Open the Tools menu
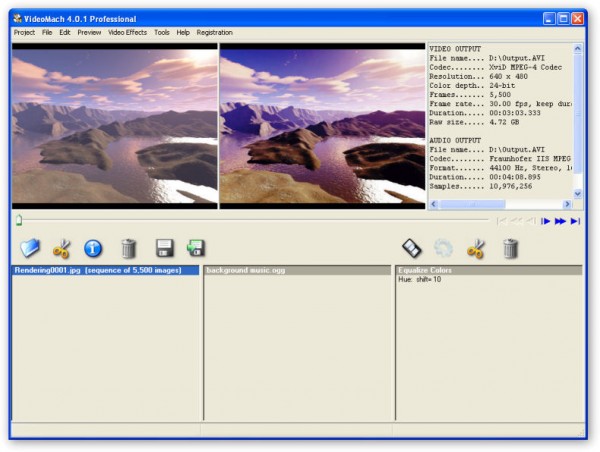 click(161, 33)
